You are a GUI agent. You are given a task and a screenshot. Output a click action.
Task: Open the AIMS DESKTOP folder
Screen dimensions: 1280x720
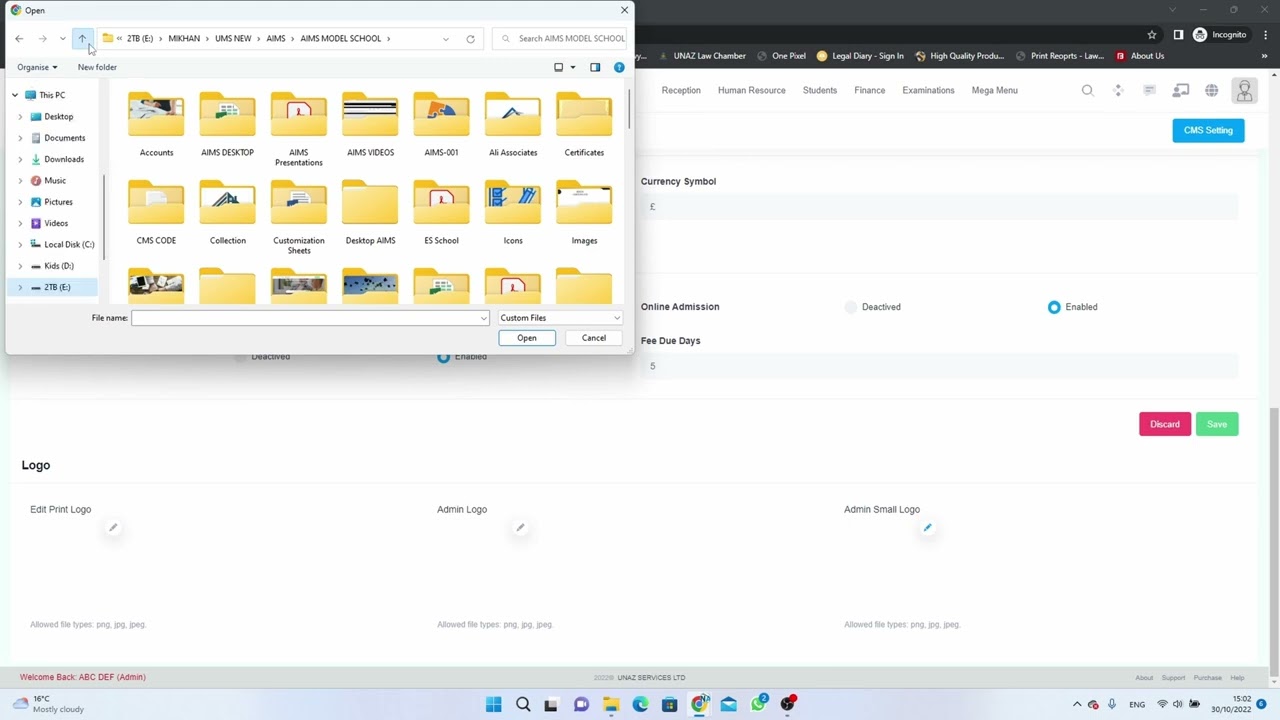pyautogui.click(x=227, y=125)
